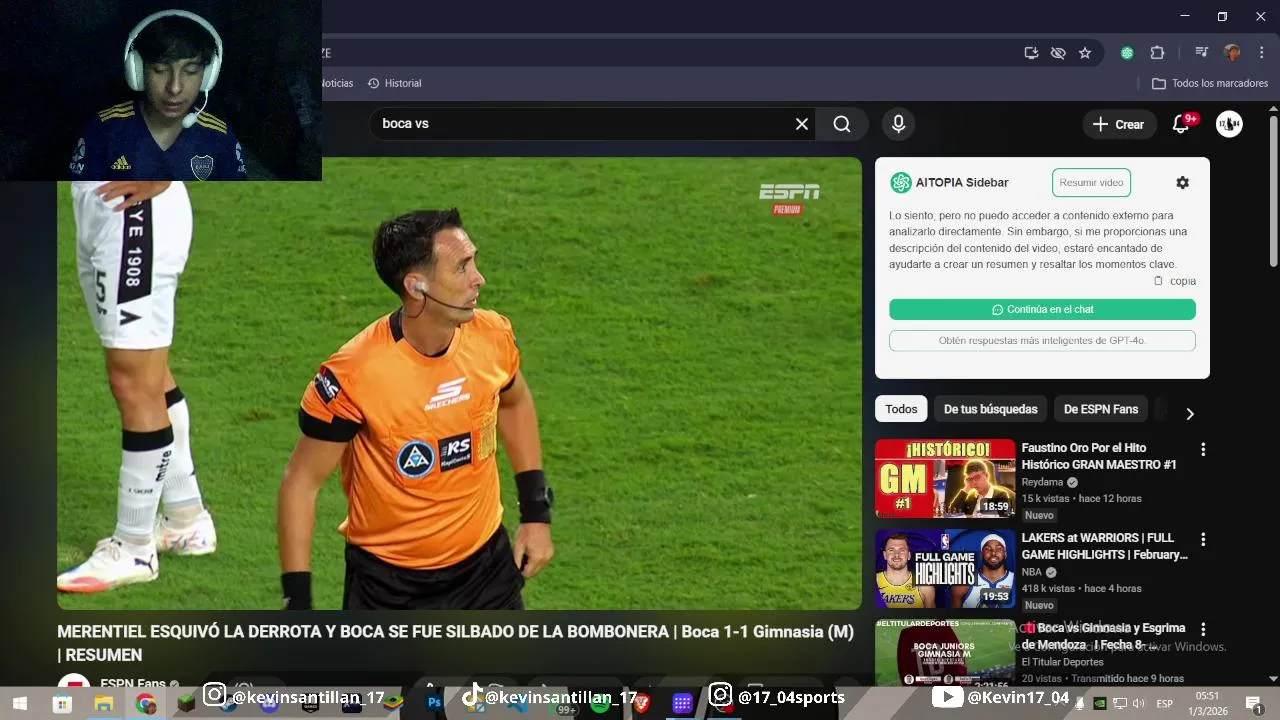Open Faustino Oro Gran Maestro video title
This screenshot has height=720, width=1280.
click(1098, 456)
